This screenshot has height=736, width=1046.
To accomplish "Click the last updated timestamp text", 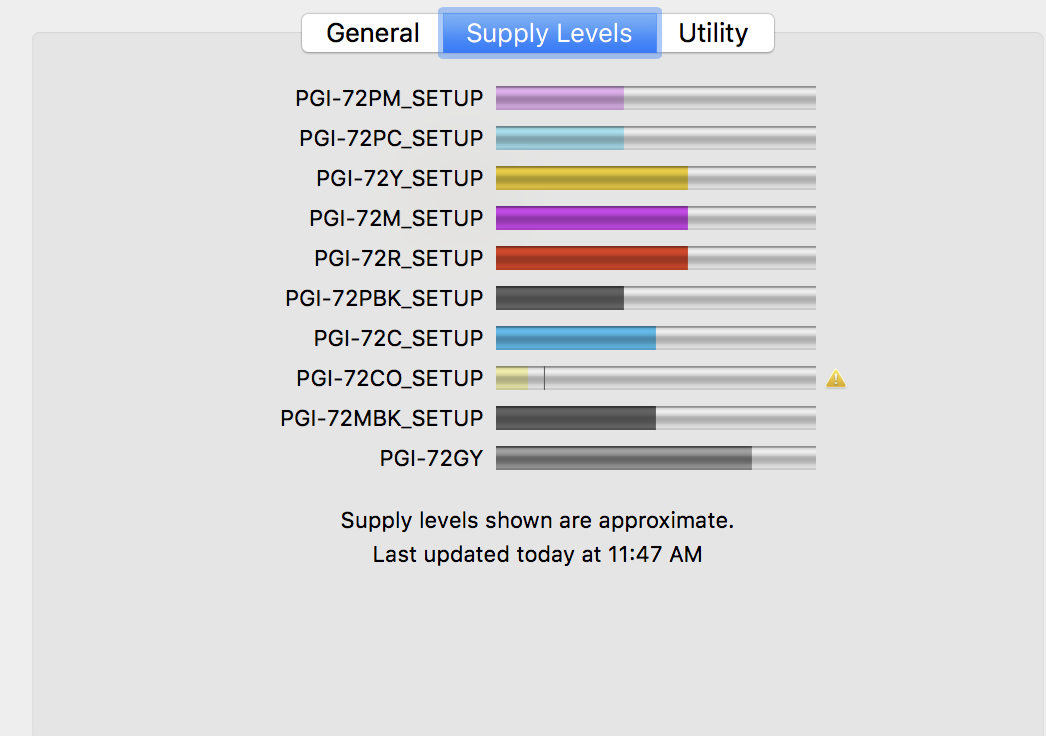I will pyautogui.click(x=537, y=554).
